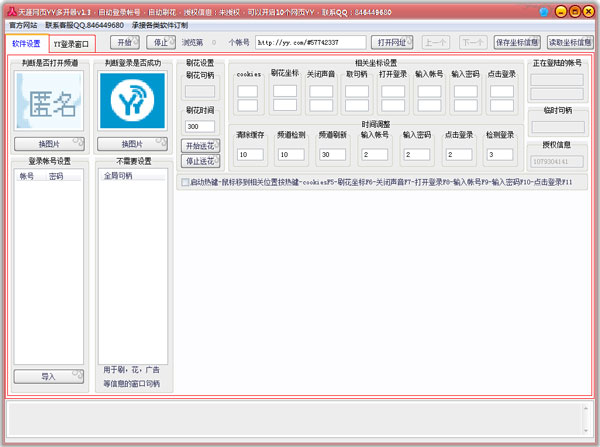Click the 刷花句柄 input field
Viewport: 600px width, 447px height.
(x=200, y=91)
